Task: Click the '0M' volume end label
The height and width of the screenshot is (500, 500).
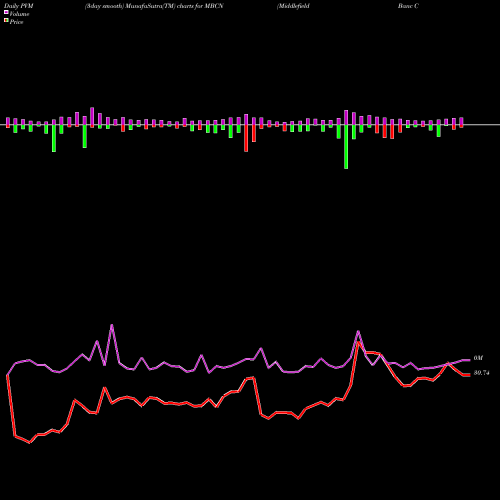Action: pyautogui.click(x=478, y=358)
